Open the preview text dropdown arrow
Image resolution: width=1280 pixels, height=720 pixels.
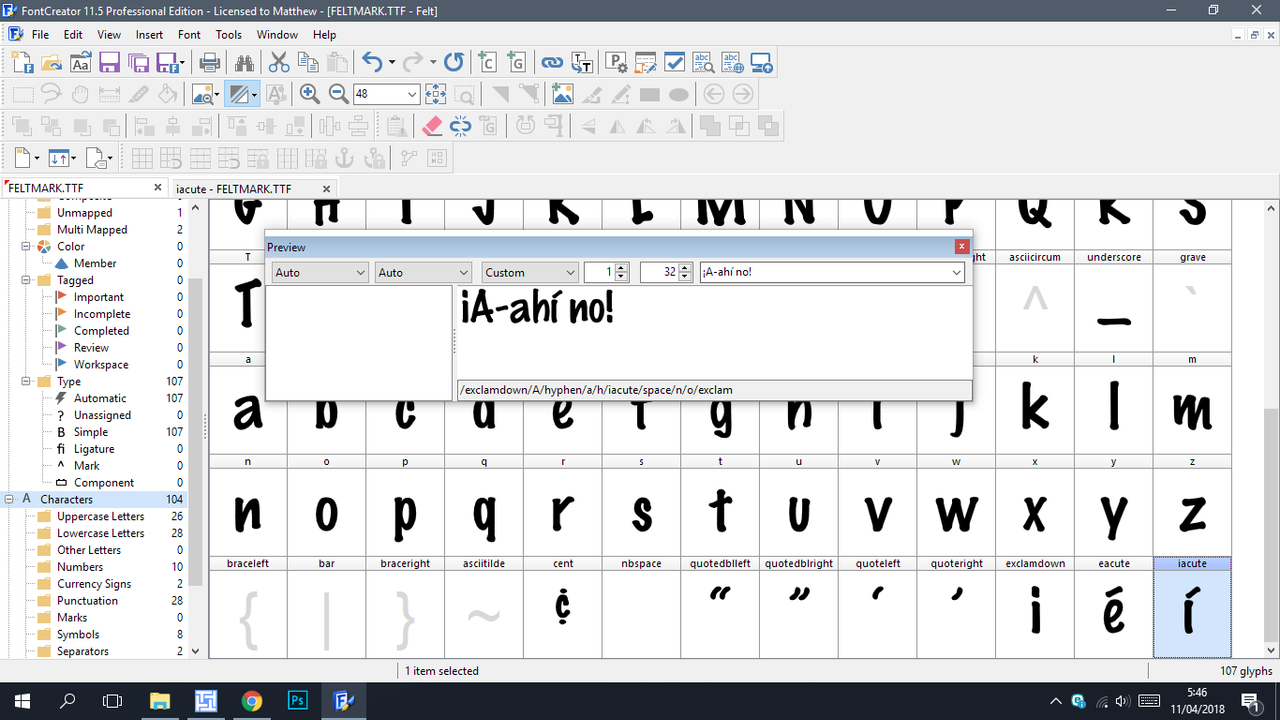click(x=956, y=272)
